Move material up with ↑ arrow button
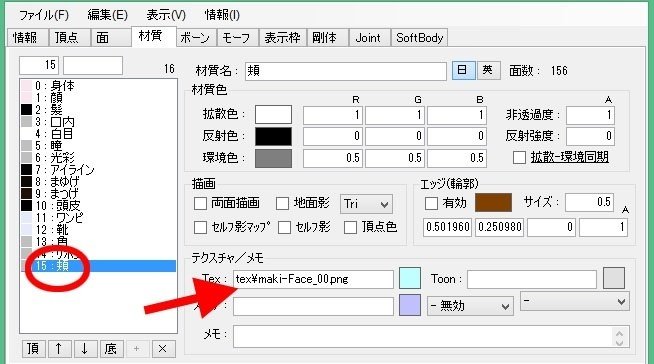The height and width of the screenshot is (364, 654). pyautogui.click(x=59, y=349)
